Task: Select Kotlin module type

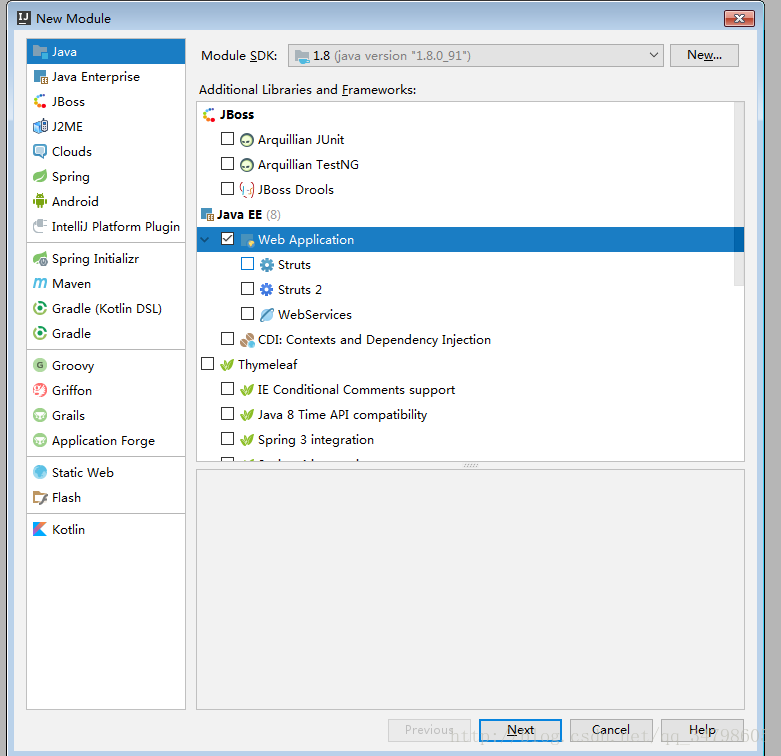Action: point(106,529)
